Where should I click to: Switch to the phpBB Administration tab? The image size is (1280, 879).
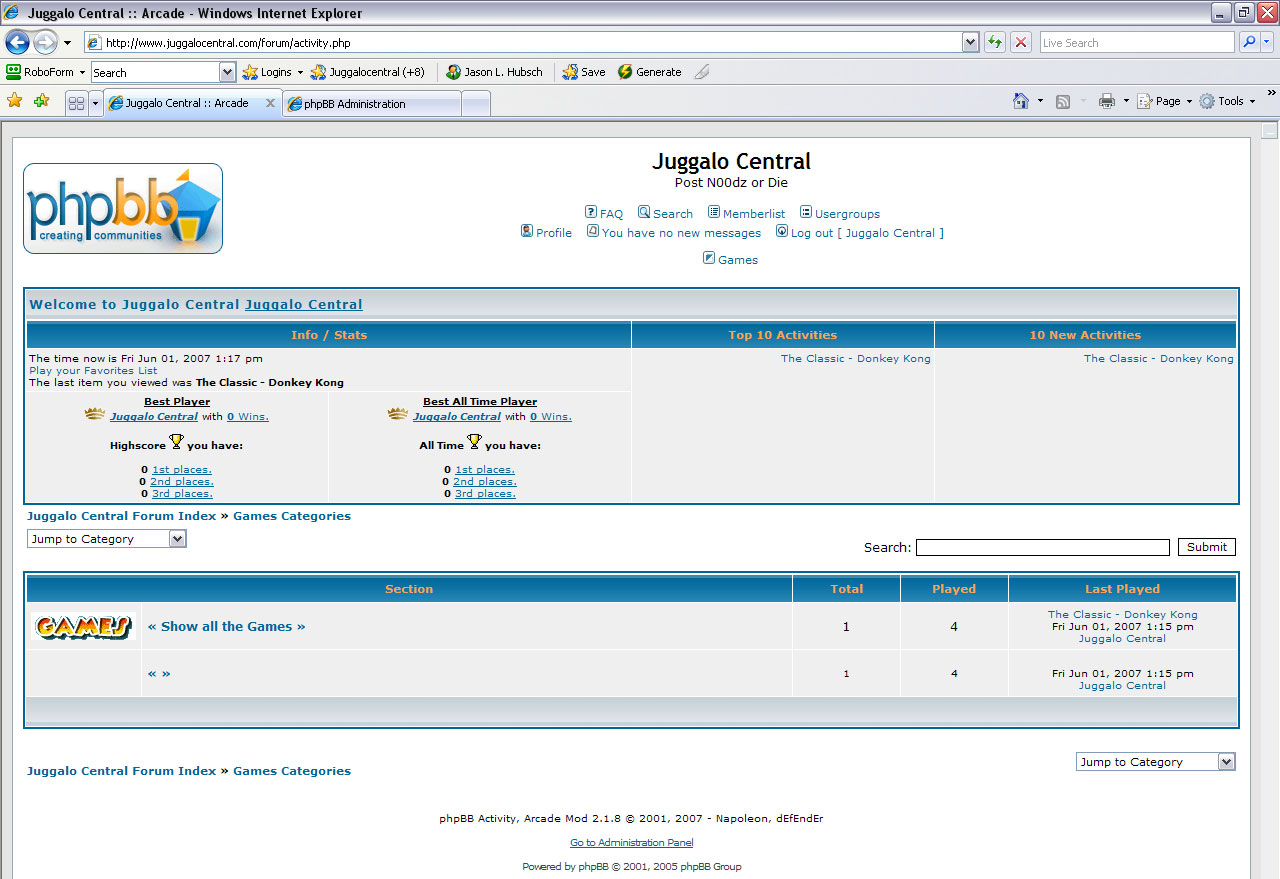click(x=370, y=103)
